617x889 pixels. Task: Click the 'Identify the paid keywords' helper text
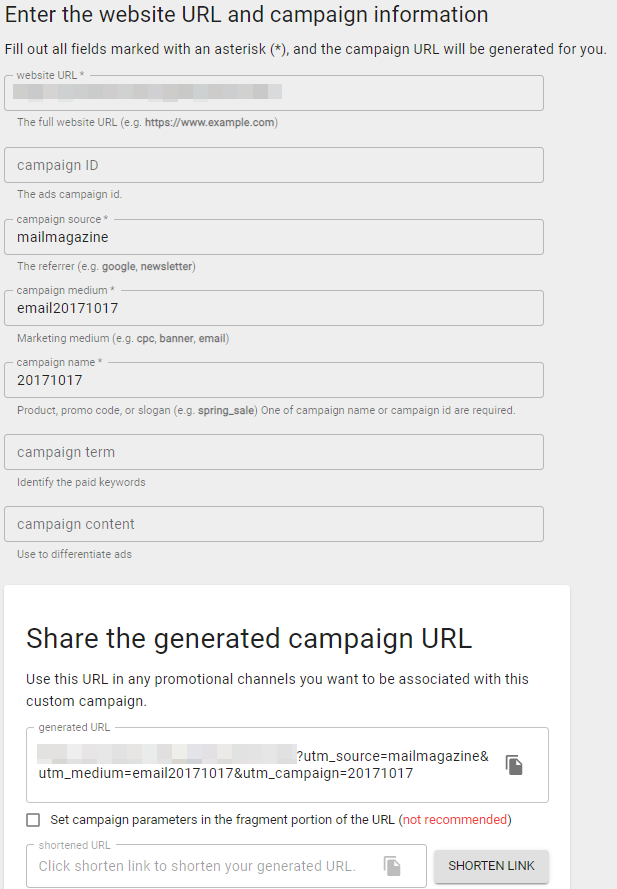click(x=81, y=482)
